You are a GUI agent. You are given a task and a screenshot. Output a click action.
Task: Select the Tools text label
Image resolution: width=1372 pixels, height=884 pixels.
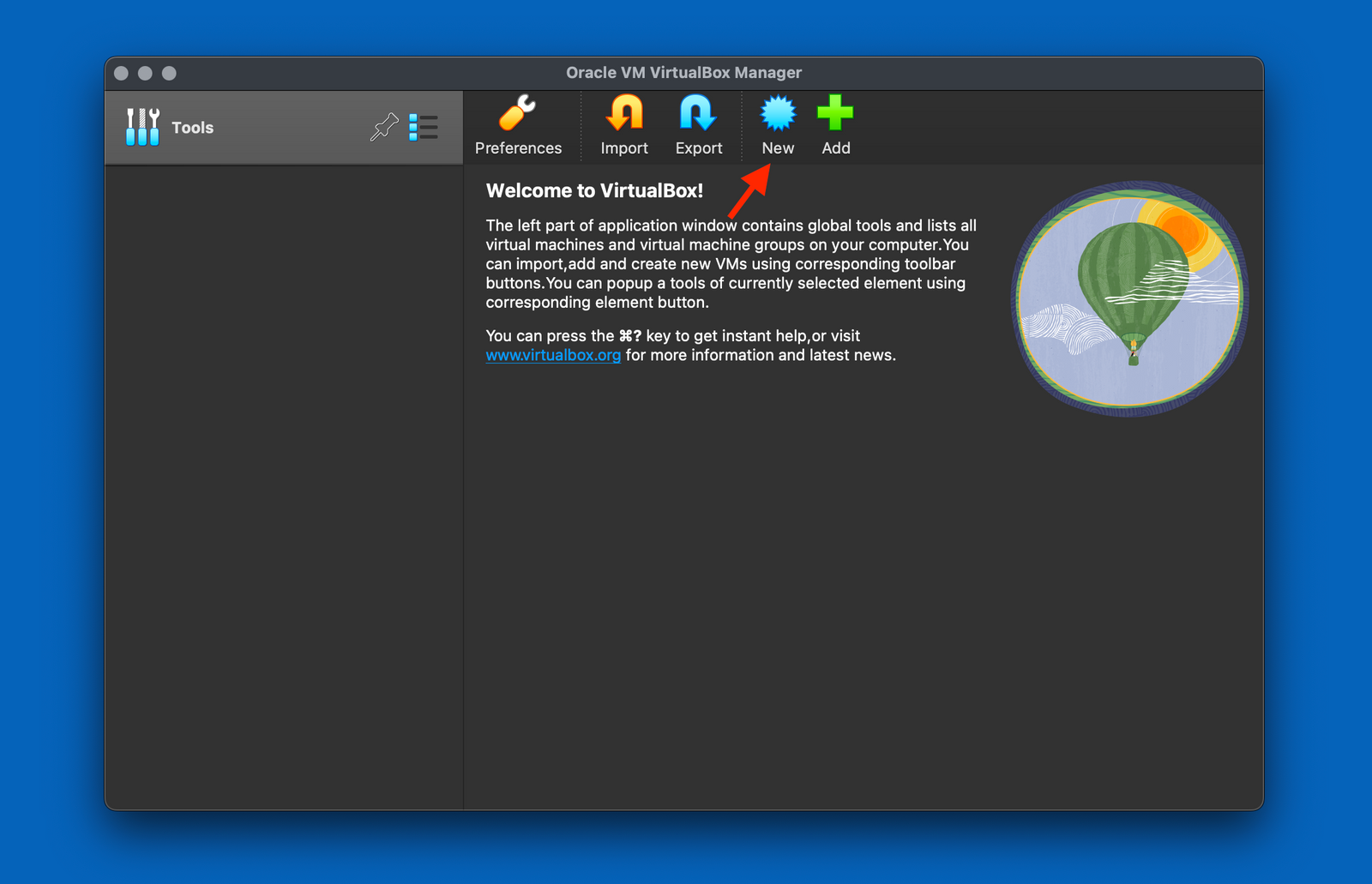tap(192, 128)
